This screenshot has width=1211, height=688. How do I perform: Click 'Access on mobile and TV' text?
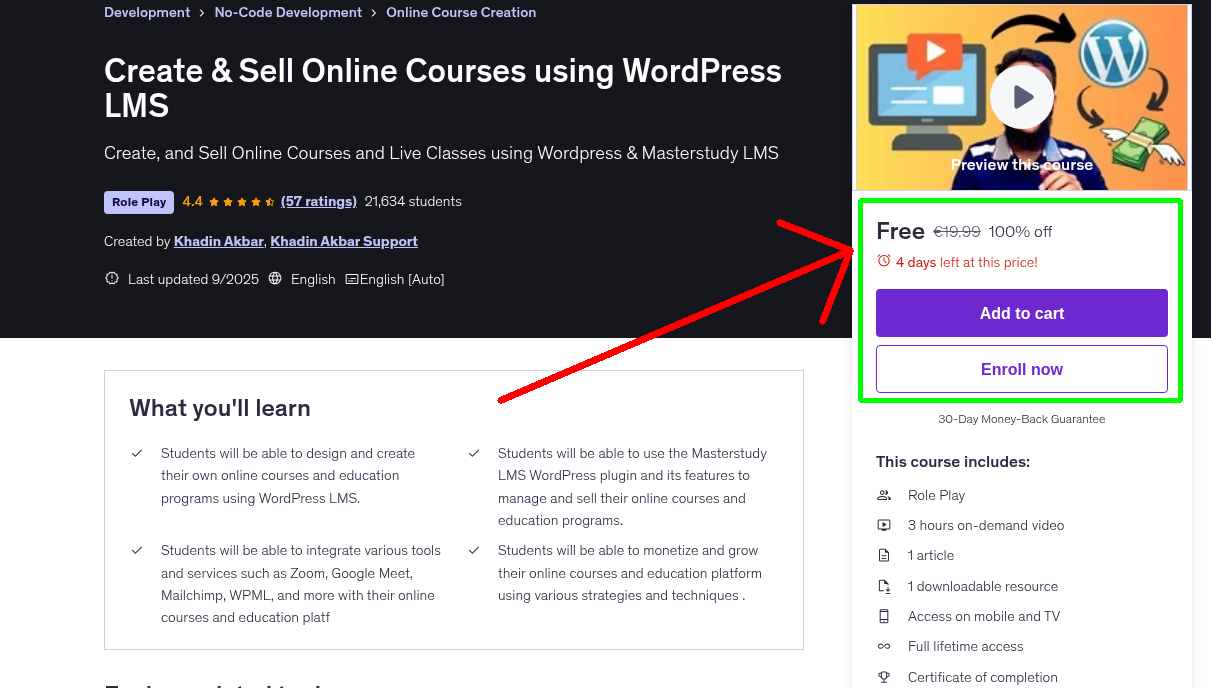pos(984,616)
